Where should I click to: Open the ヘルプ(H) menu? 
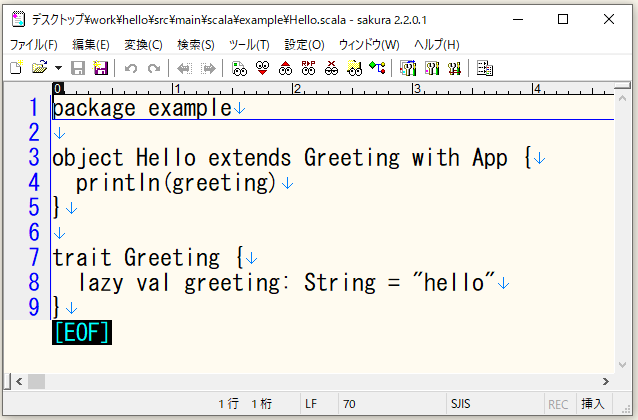(x=437, y=44)
